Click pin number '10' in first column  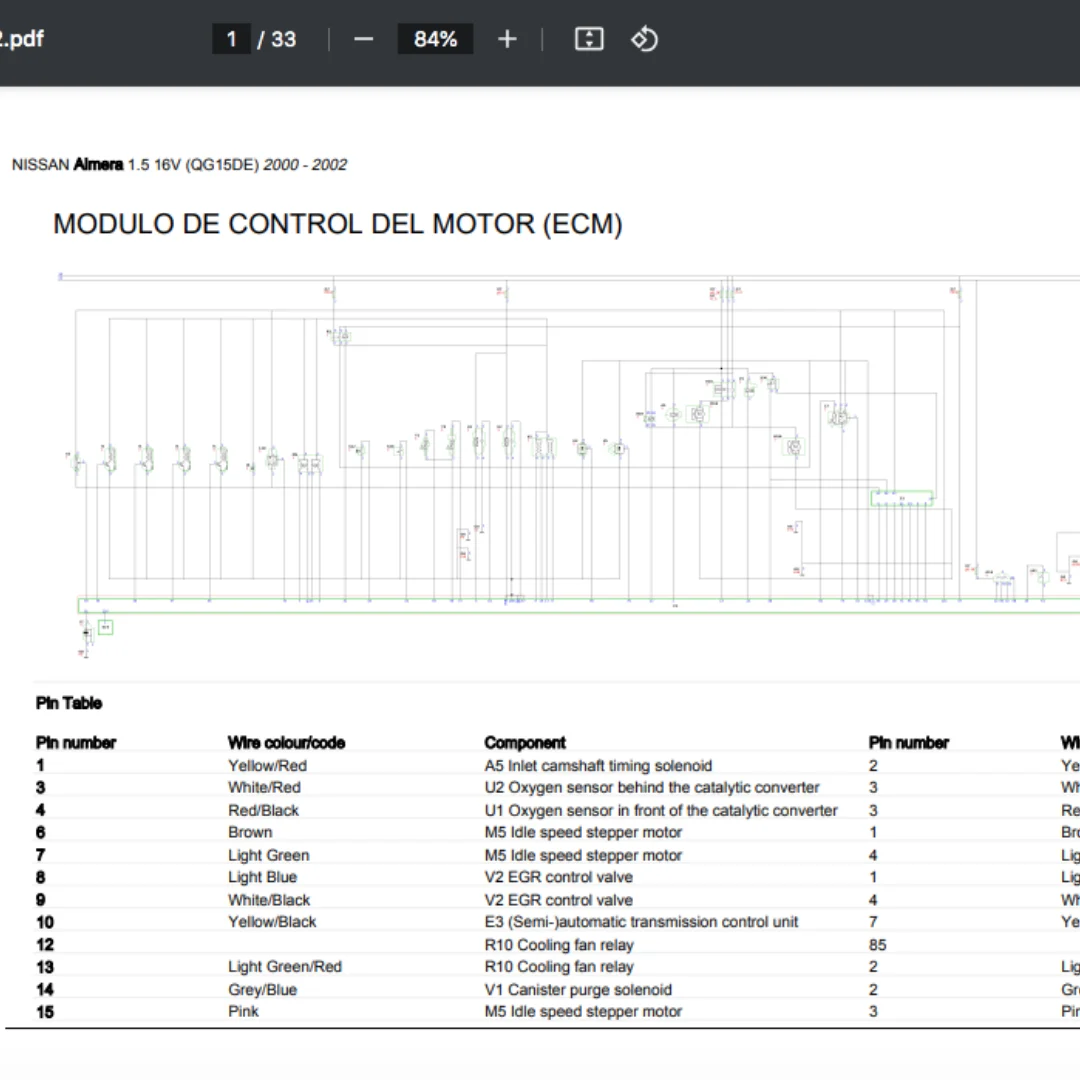[x=45, y=922]
